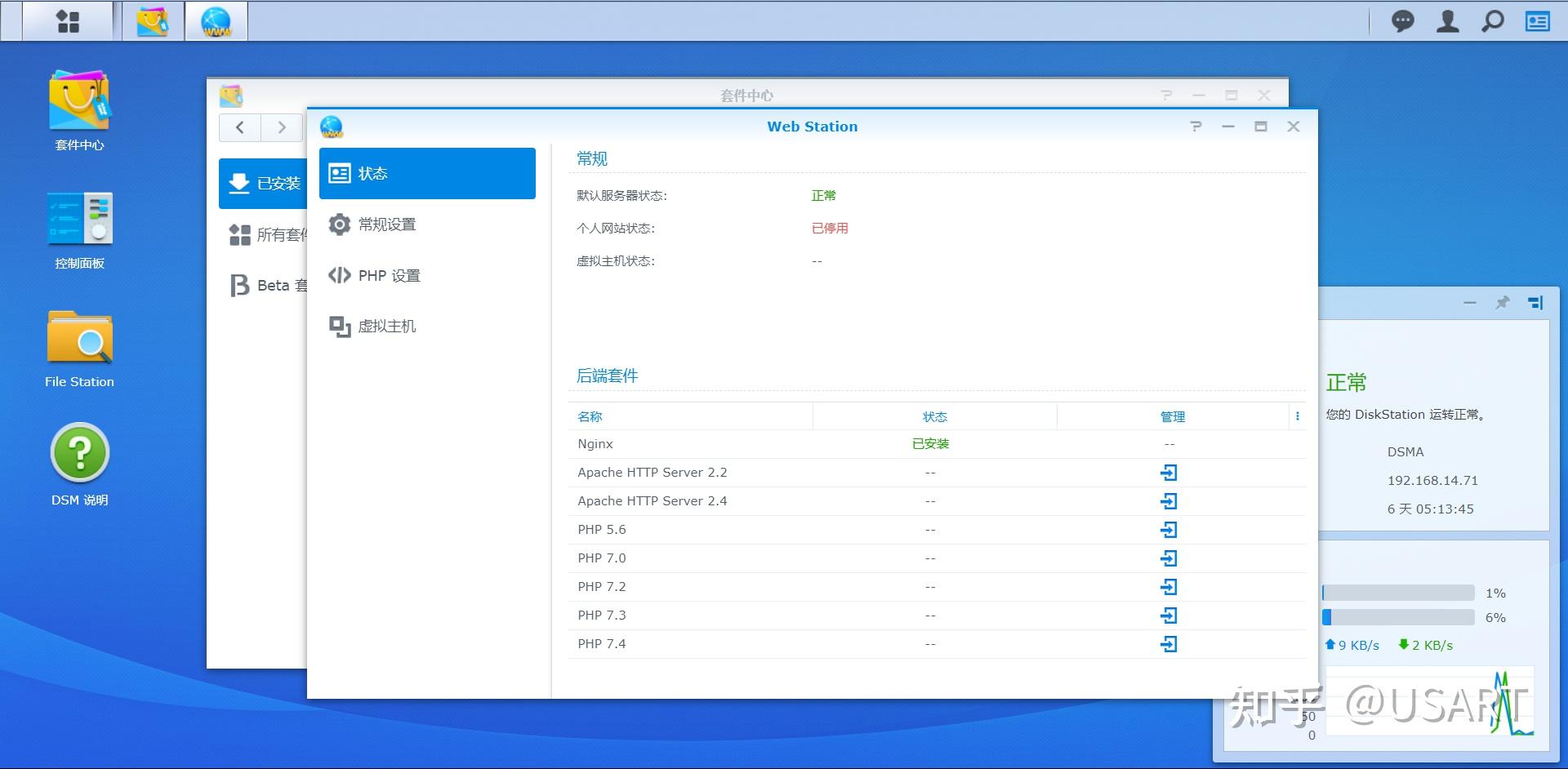Open PHP 7.2 package install icon
1568x769 pixels.
tap(1169, 587)
